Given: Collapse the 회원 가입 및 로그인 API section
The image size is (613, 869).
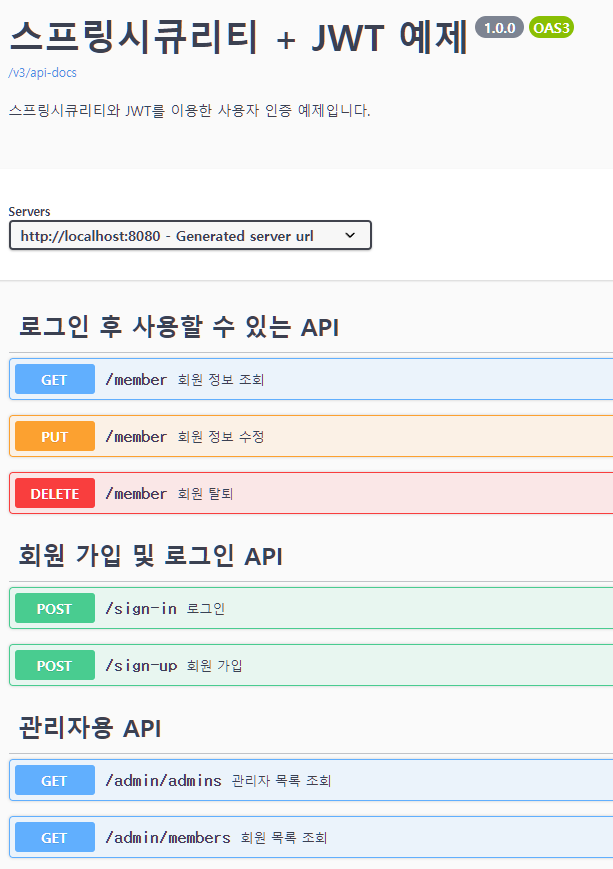Looking at the screenshot, I should (x=151, y=556).
